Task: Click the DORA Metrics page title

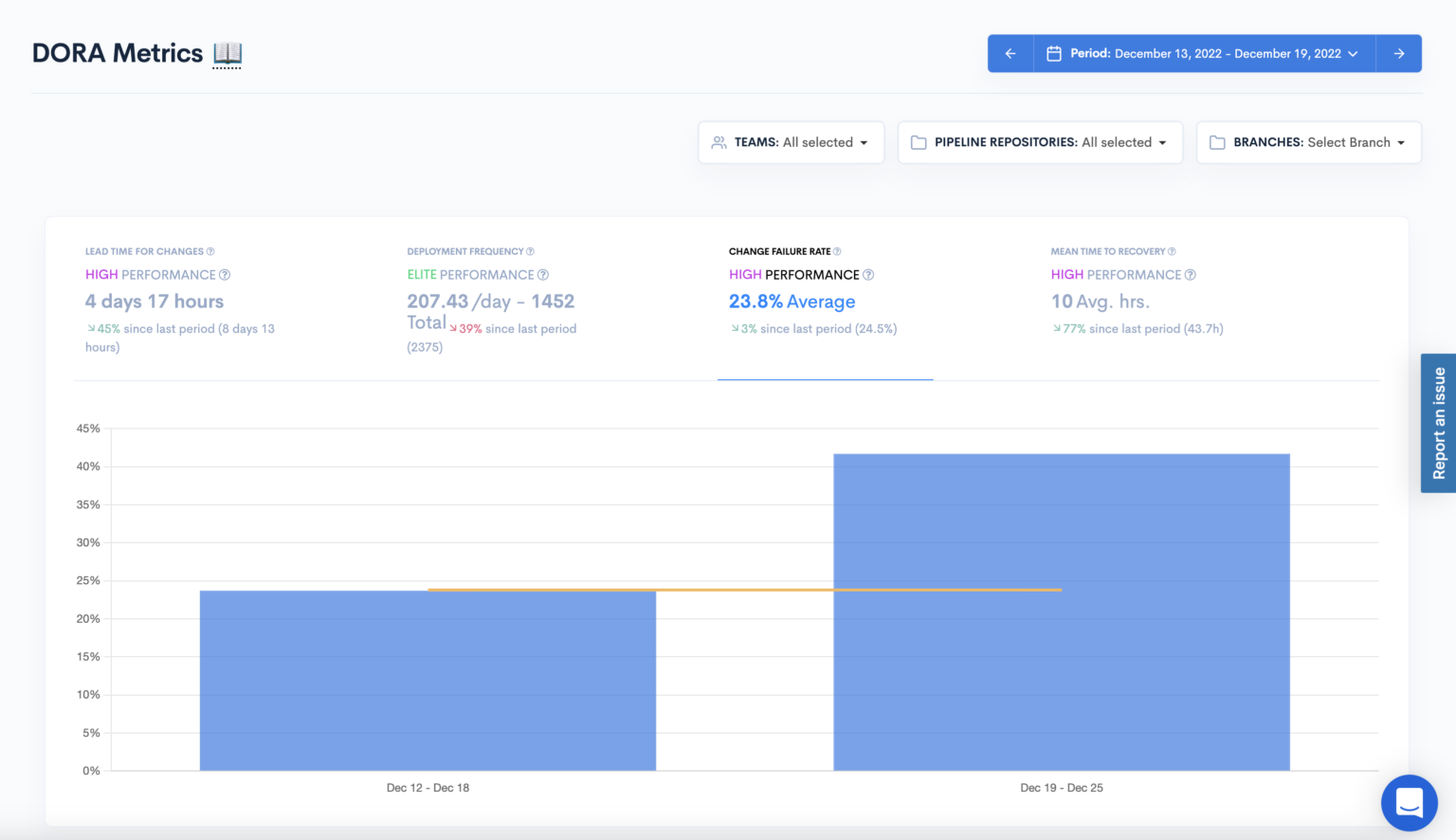Action: coord(117,53)
